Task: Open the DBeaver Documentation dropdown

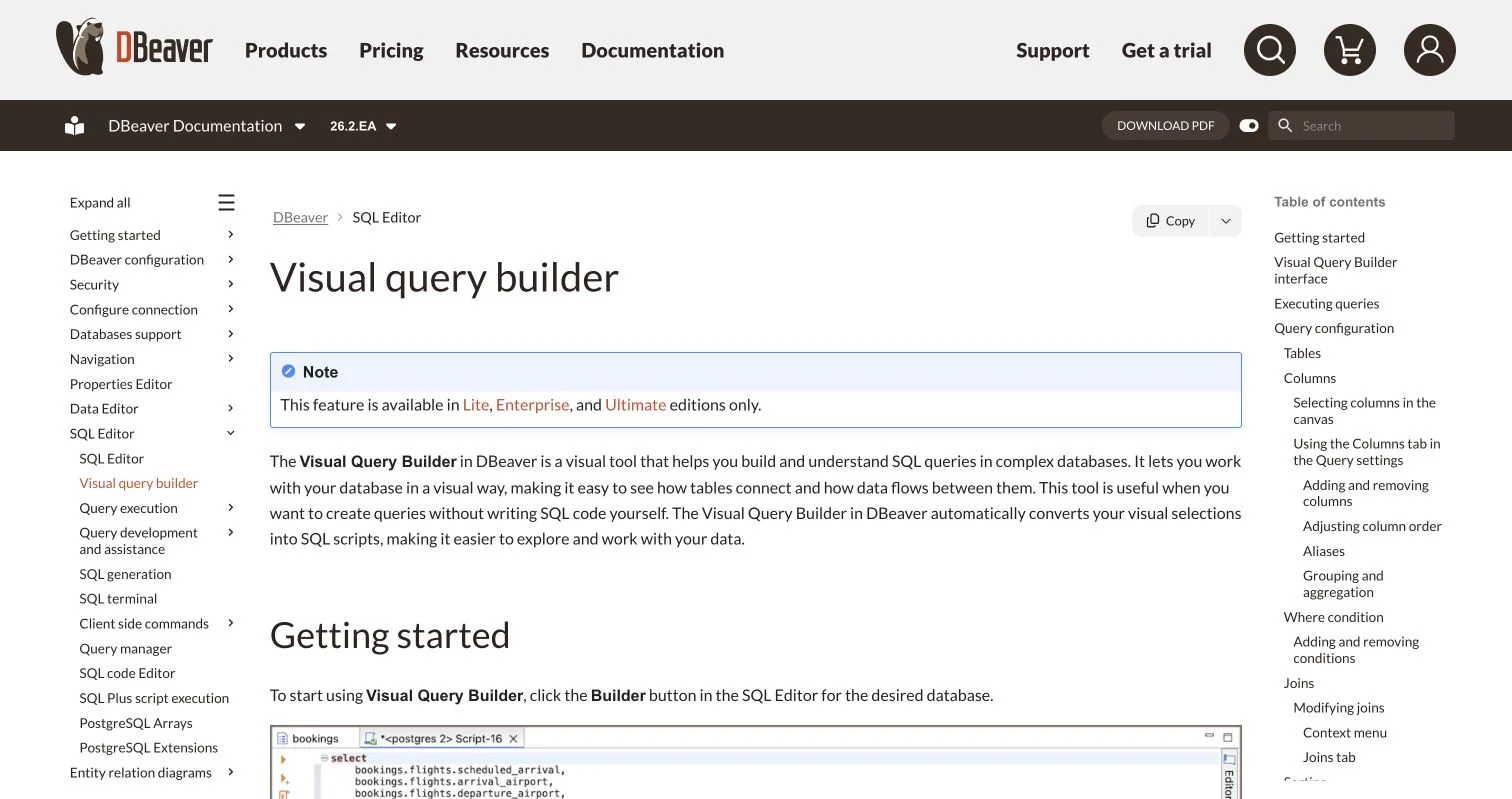Action: click(x=207, y=126)
